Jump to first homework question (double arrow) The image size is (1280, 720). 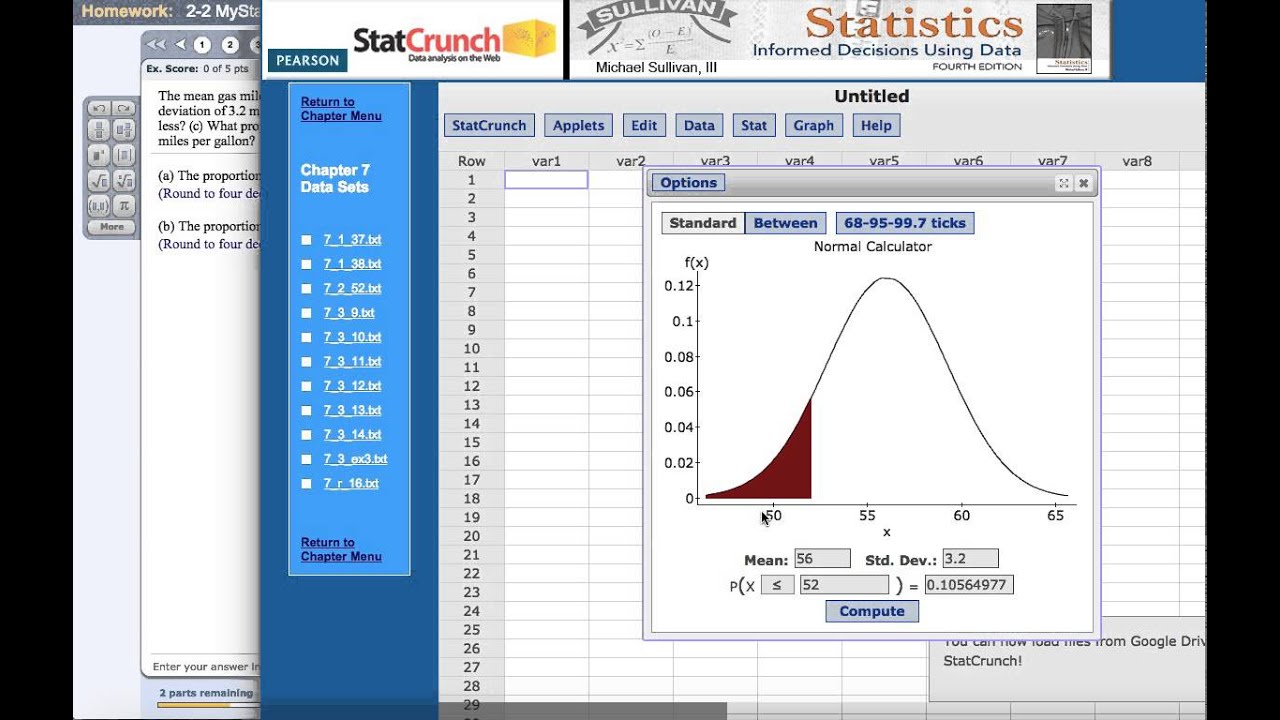[x=156, y=44]
